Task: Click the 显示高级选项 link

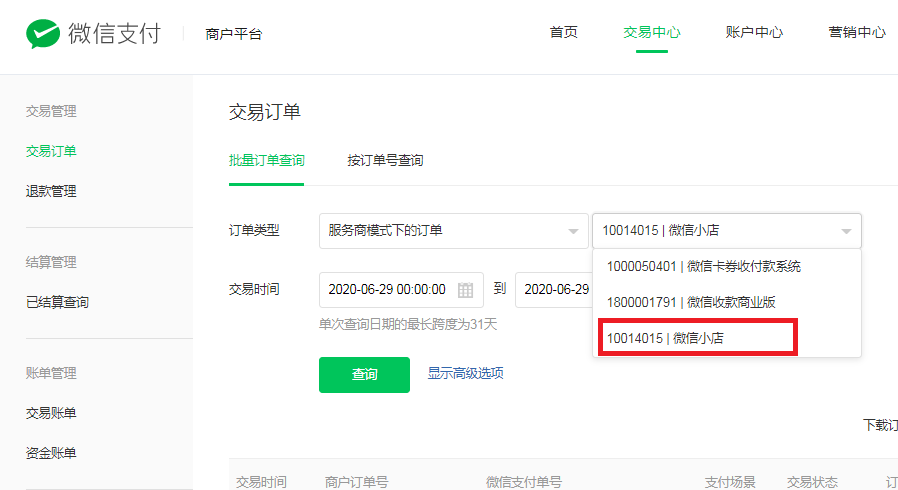Action: tap(466, 373)
